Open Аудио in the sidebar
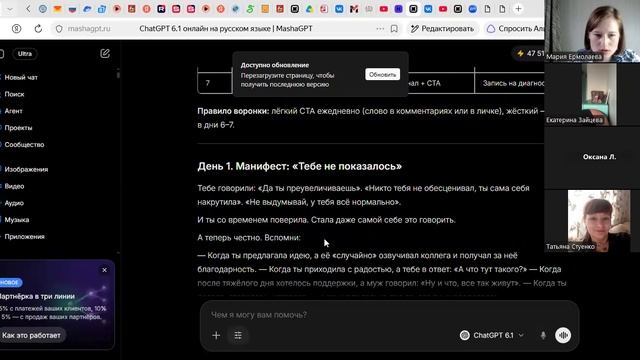640x360 pixels. (14, 203)
